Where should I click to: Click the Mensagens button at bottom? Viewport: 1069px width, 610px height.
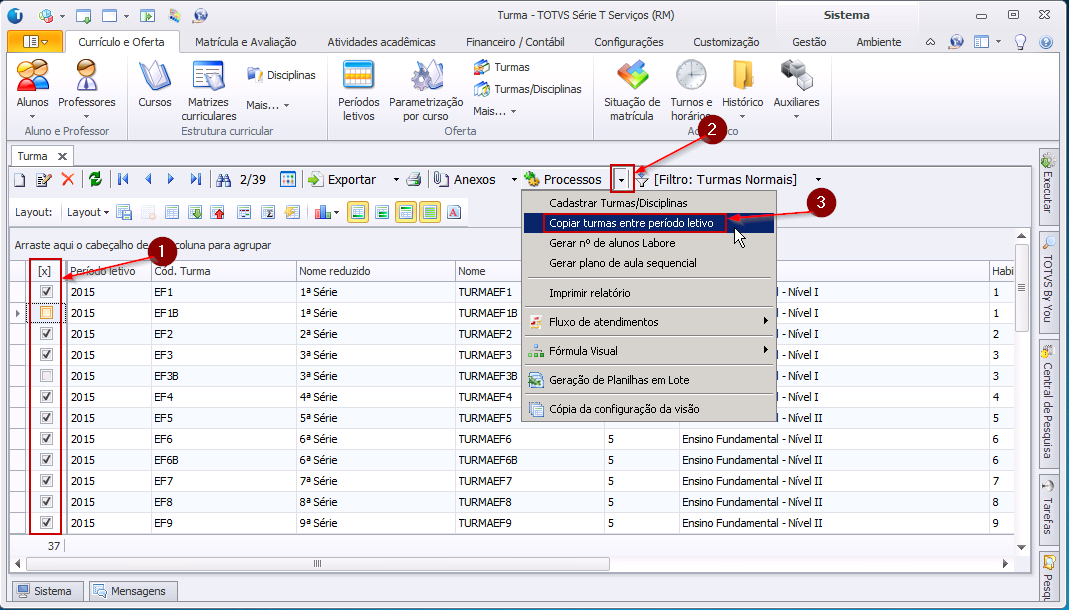tap(133, 591)
